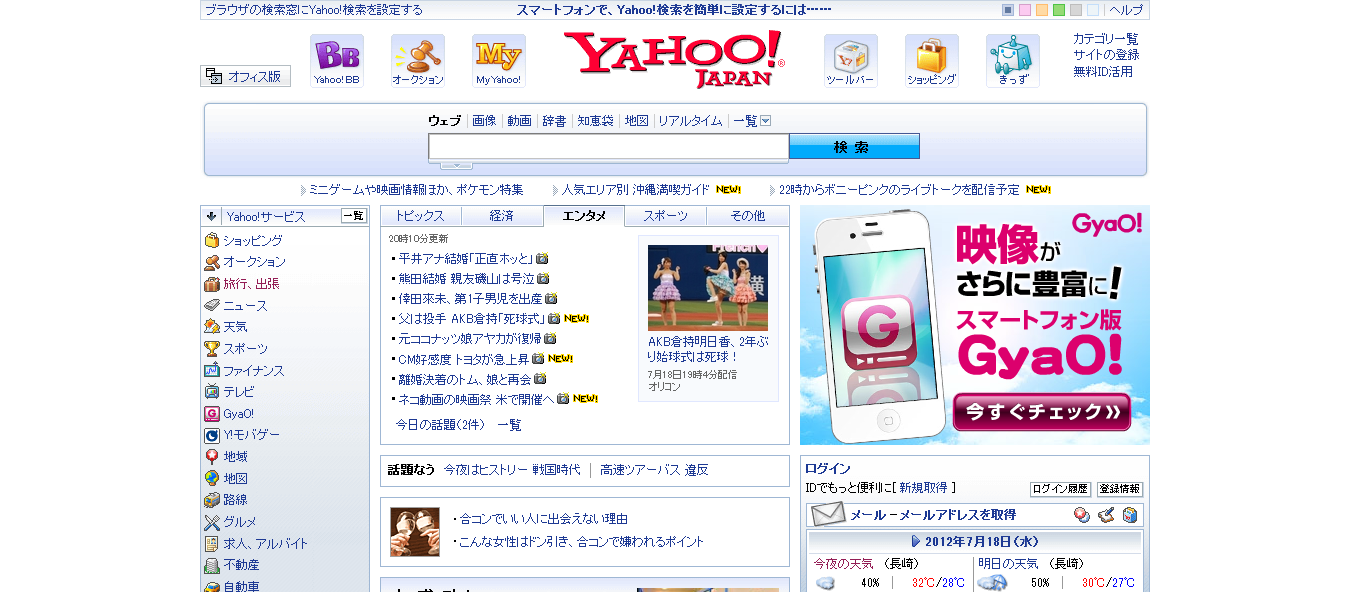Image resolution: width=1349 pixels, height=592 pixels.
Task: Click the 旅行、出張 suitcase icon
Action: click(x=212, y=284)
